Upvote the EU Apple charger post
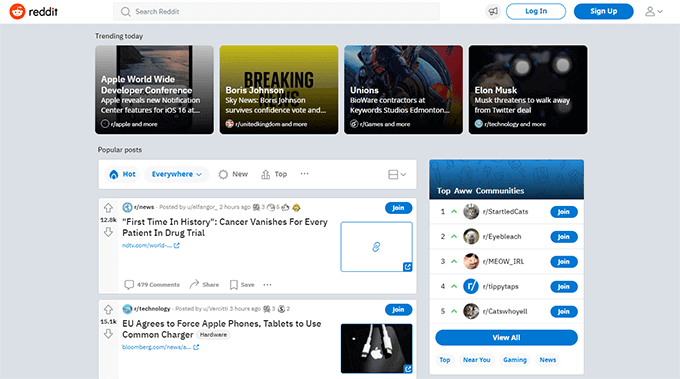 click(108, 309)
